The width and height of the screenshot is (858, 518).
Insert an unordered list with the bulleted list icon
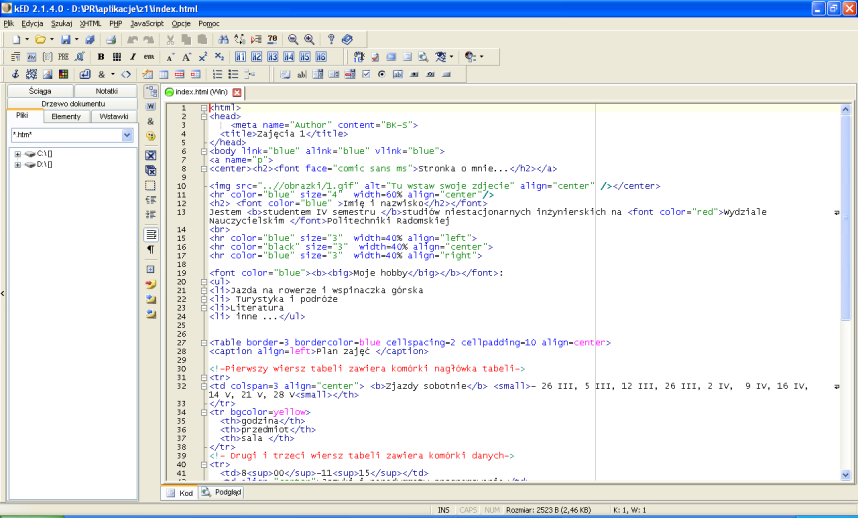234,74
